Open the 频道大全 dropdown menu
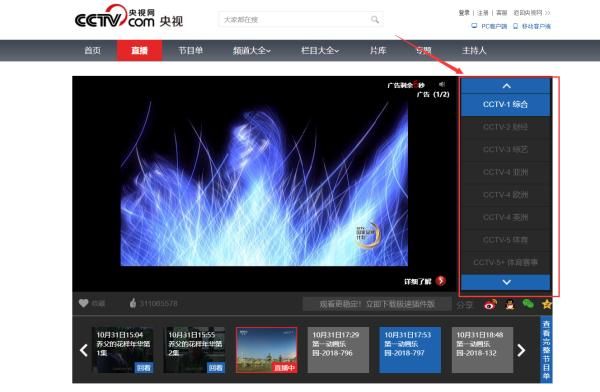 coord(252,51)
